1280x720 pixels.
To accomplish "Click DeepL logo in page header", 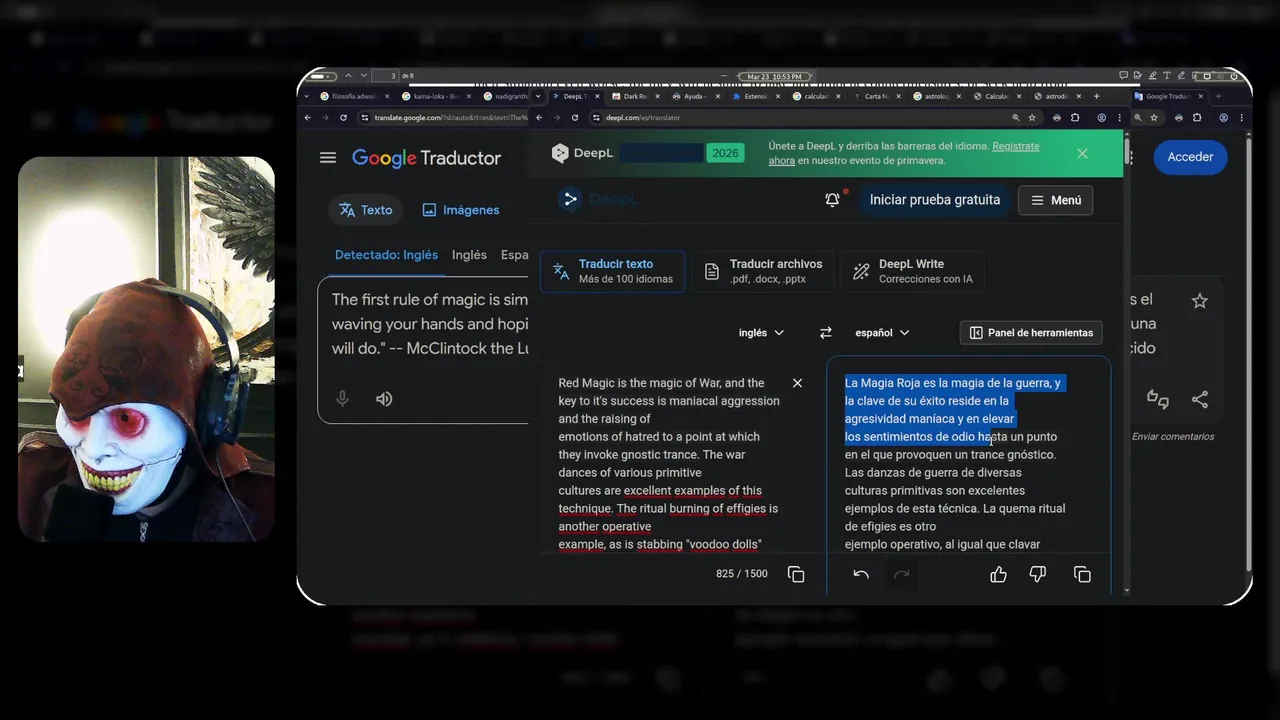I will click(598, 199).
